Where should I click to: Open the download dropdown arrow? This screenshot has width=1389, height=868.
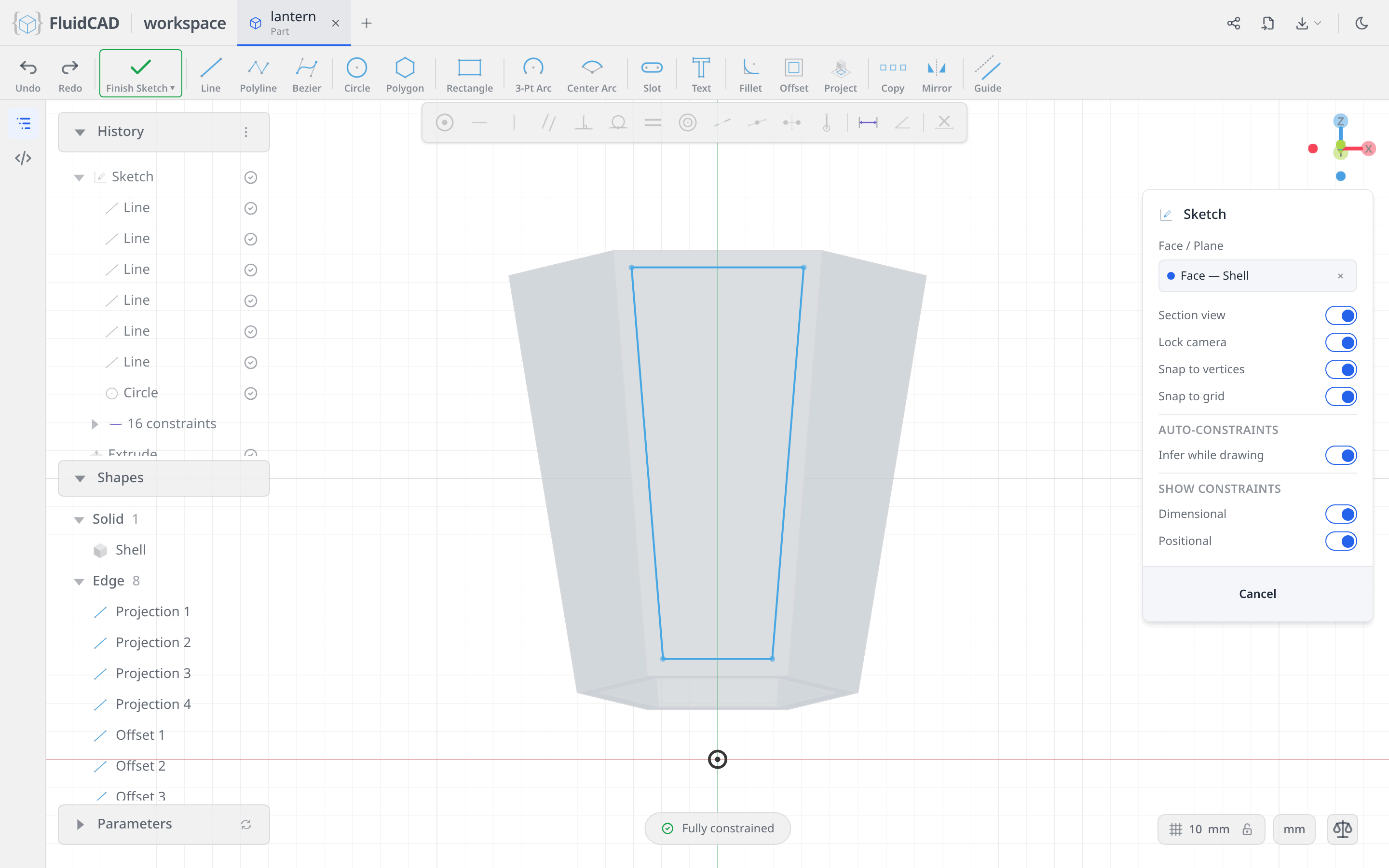1318,23
